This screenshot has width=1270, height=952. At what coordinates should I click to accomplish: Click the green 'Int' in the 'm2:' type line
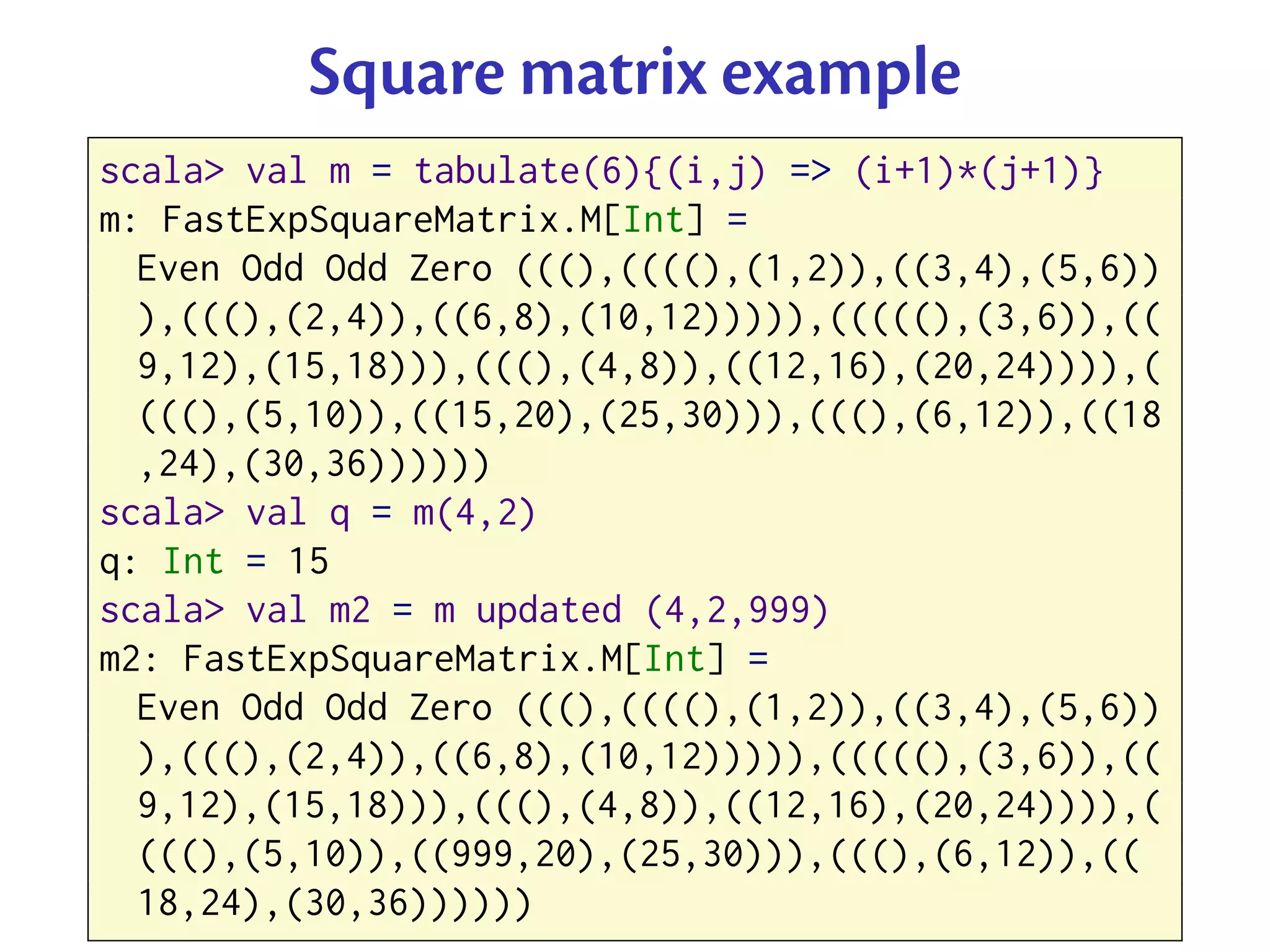point(674,659)
